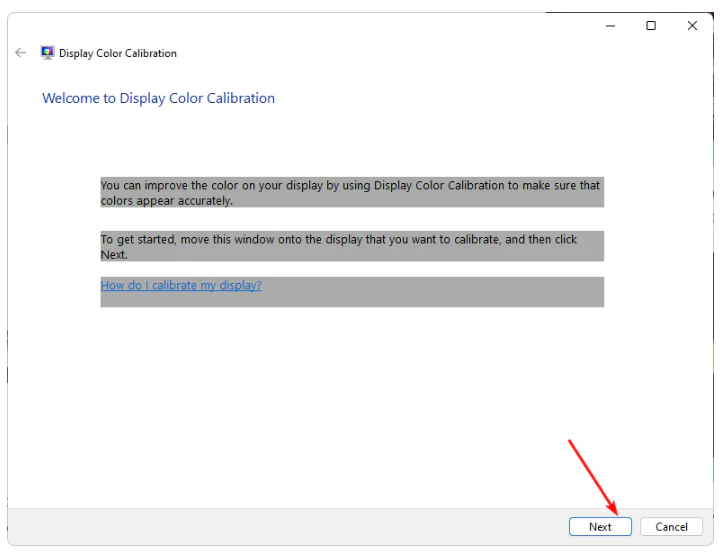Image resolution: width=728 pixels, height=557 pixels.
Task: Click the empty footer bar left of Next
Action: point(280,527)
